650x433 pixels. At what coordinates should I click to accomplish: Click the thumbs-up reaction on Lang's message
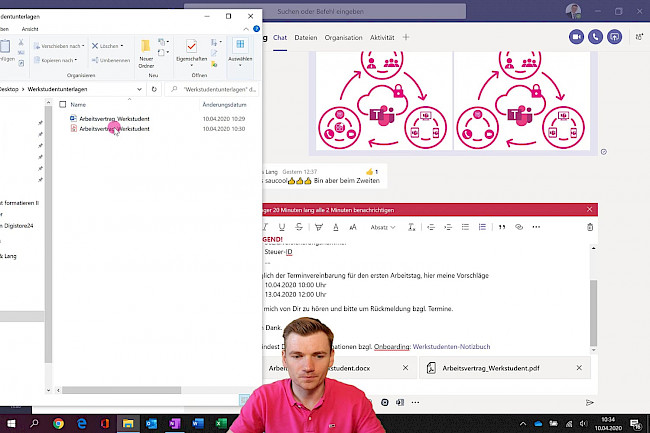[372, 171]
